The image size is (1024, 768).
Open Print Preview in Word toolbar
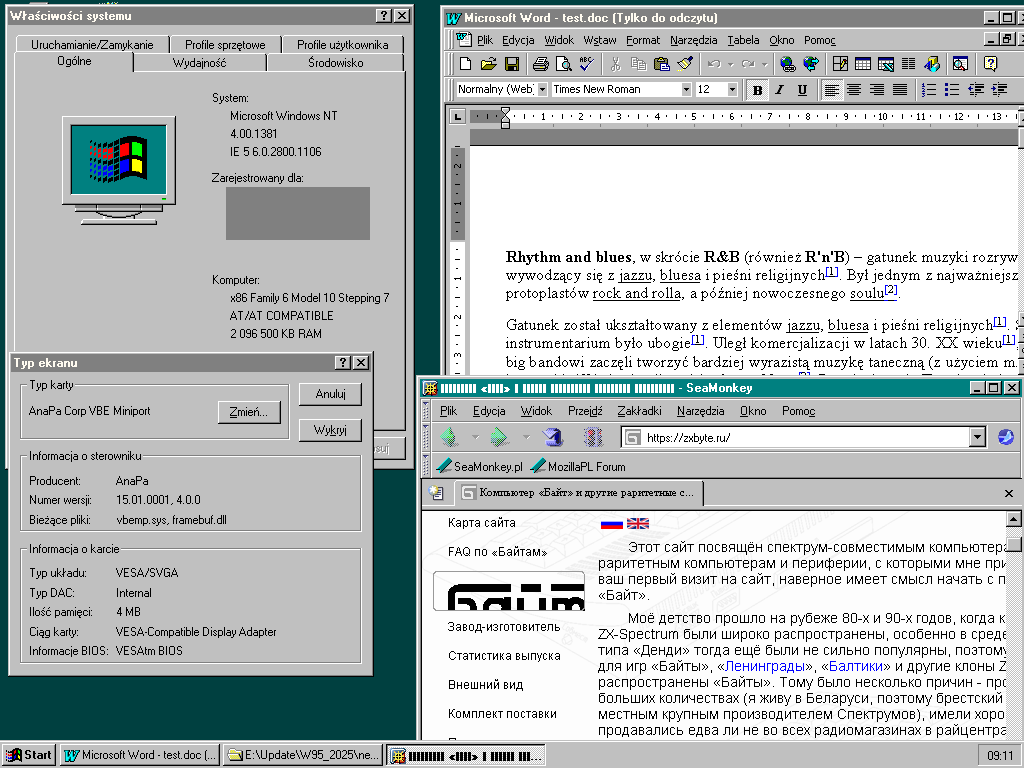coord(563,63)
